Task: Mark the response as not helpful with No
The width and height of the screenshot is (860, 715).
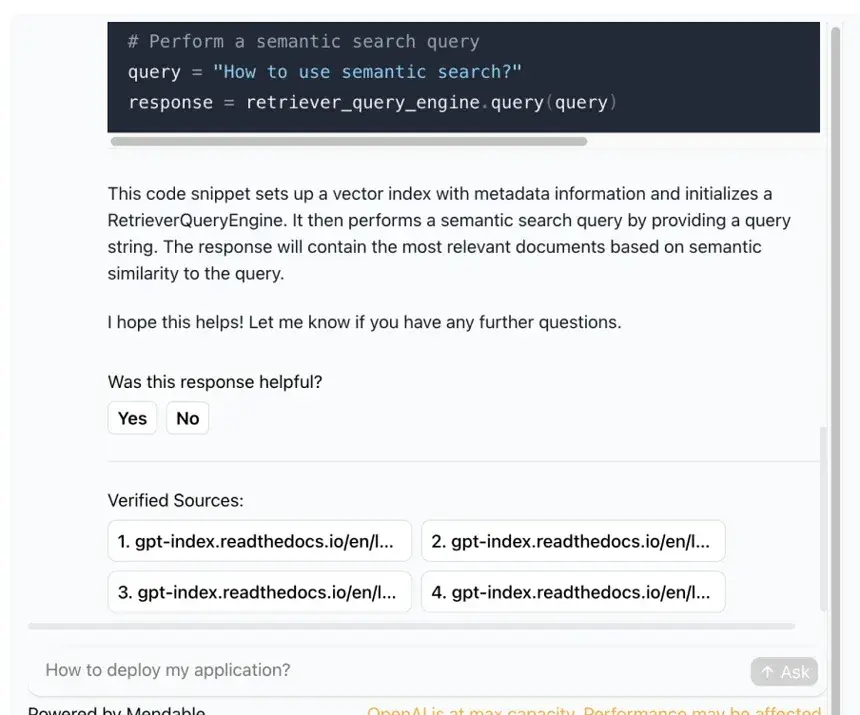Action: point(188,418)
